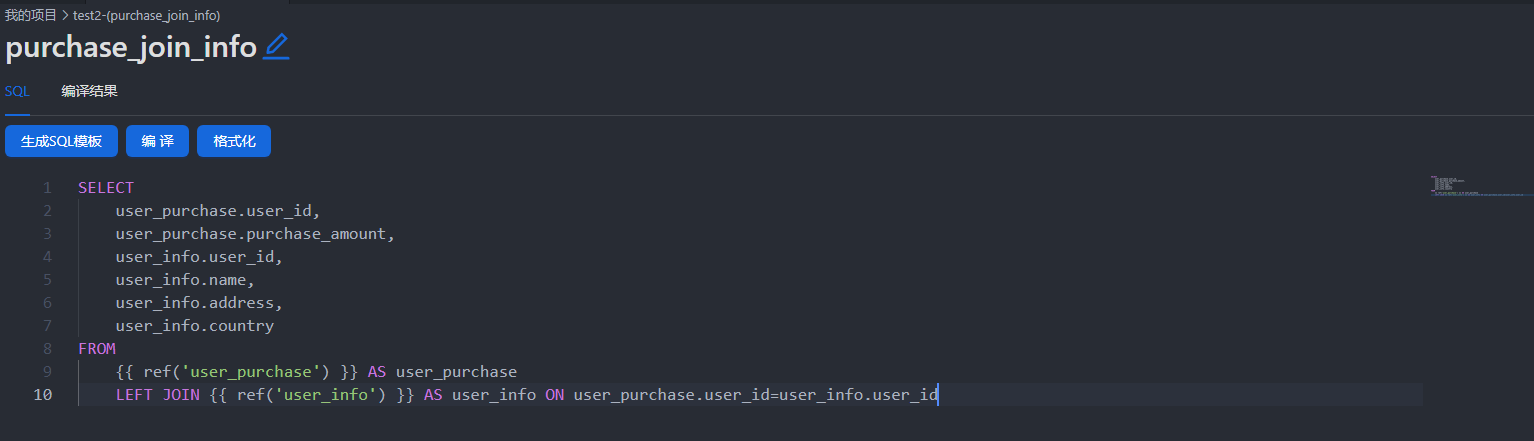
Task: Click the edit pencil icon beside purchase_join_info
Action: point(276,47)
